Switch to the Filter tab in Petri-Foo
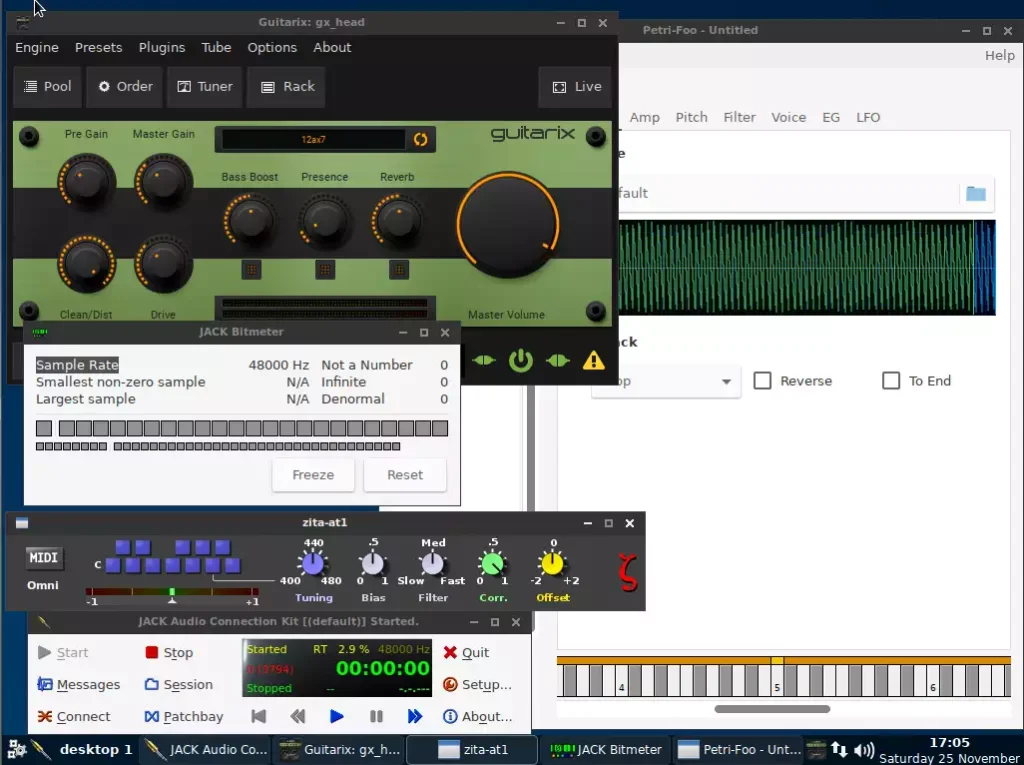This screenshot has width=1024, height=765. click(739, 118)
